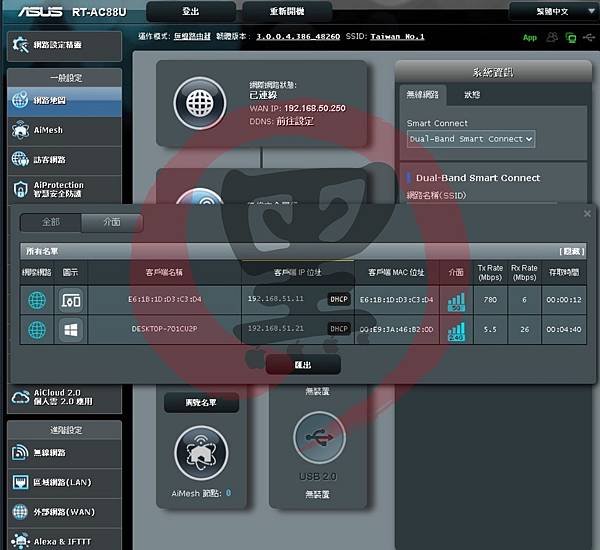Click the 瀏覽名單 view list button
600x550 pixels.
coord(201,402)
